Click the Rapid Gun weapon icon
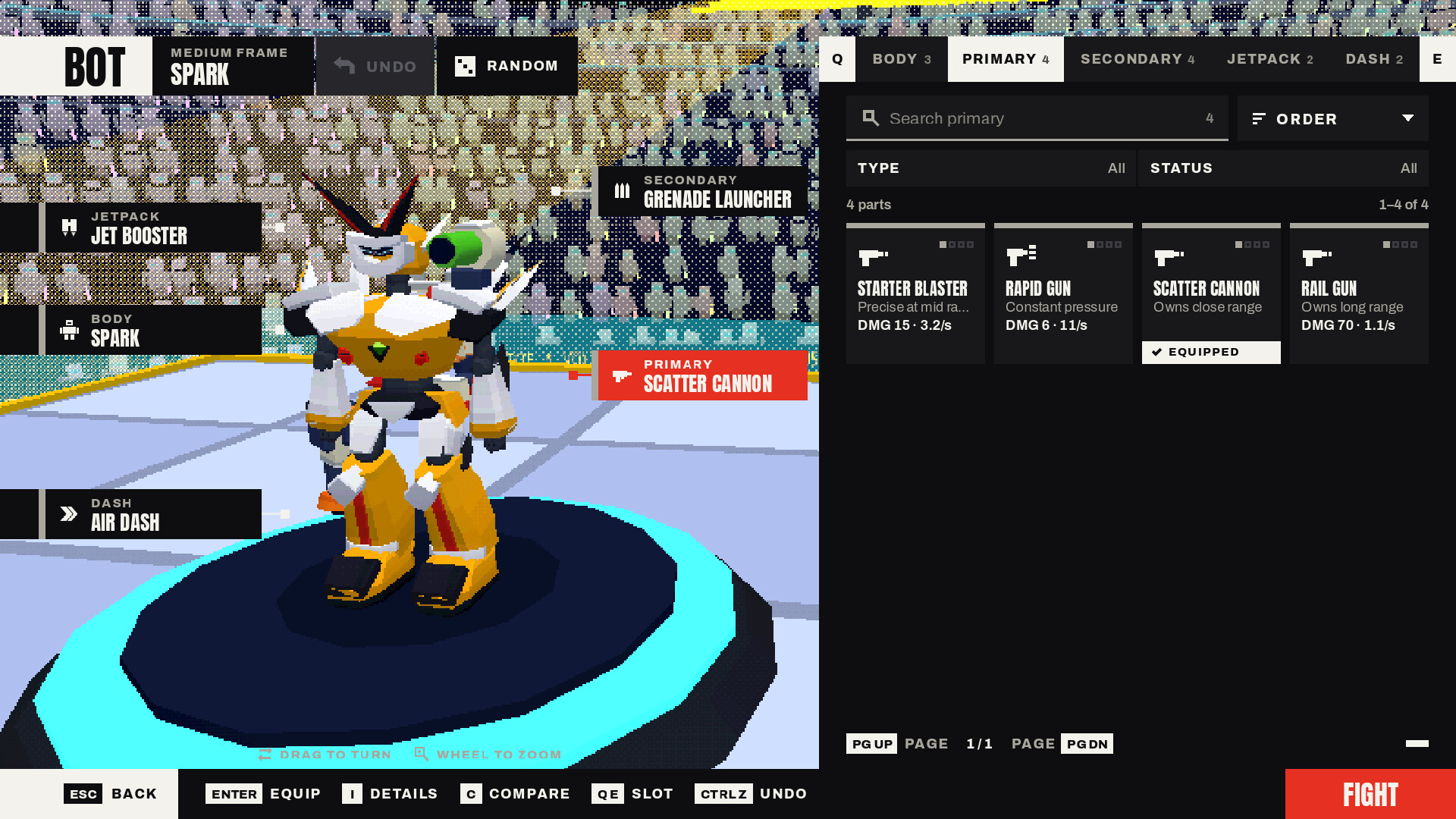1456x819 pixels. point(1021,256)
